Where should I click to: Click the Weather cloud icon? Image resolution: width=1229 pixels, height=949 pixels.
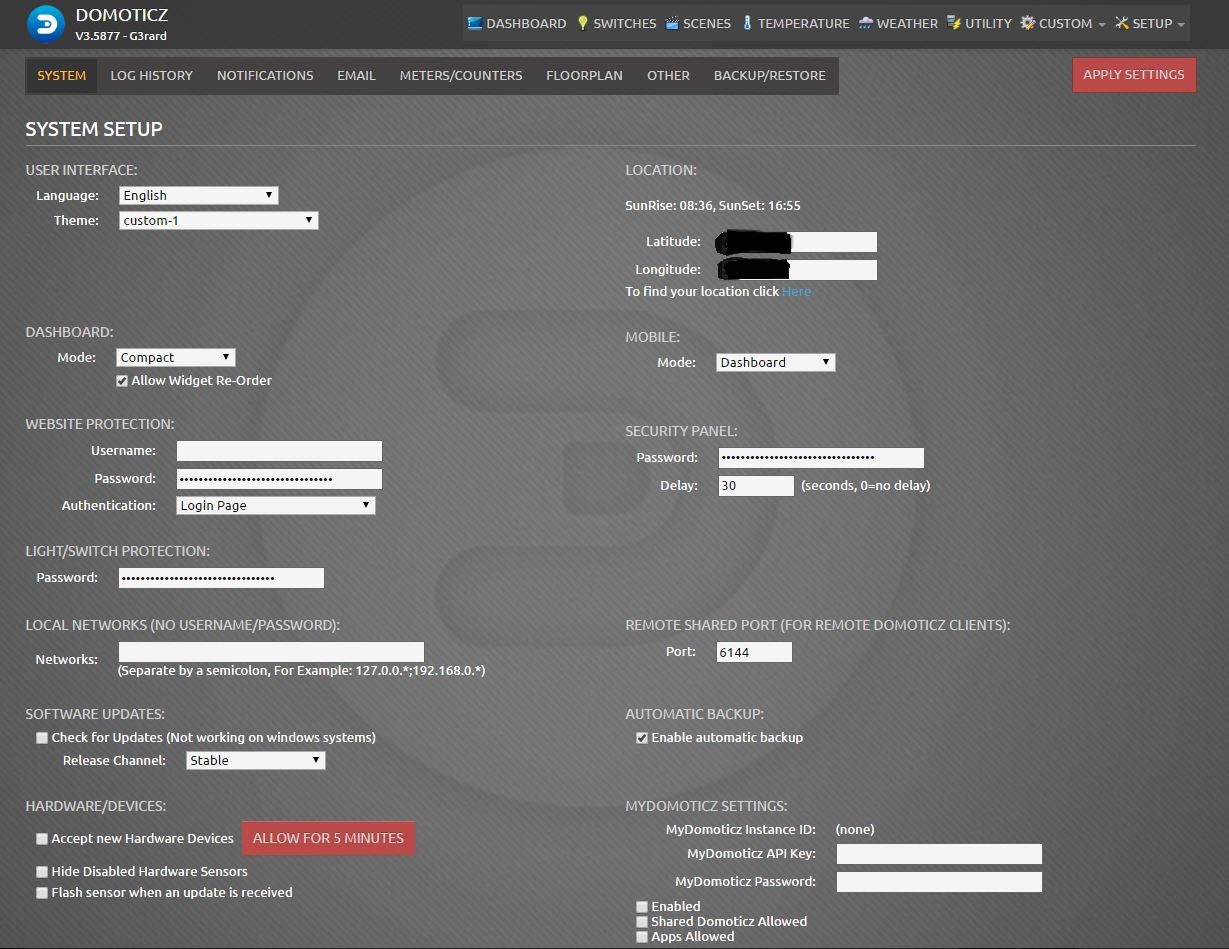tap(866, 23)
